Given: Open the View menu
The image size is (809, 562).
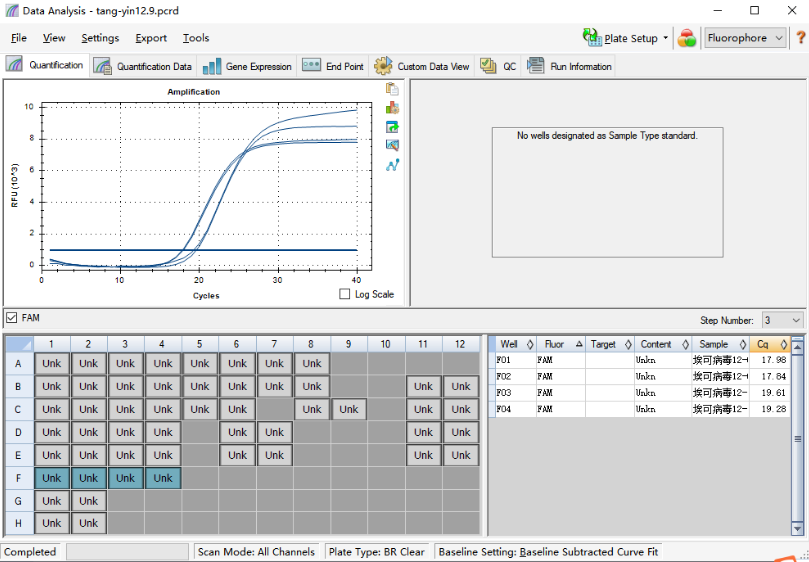Looking at the screenshot, I should click(54, 38).
